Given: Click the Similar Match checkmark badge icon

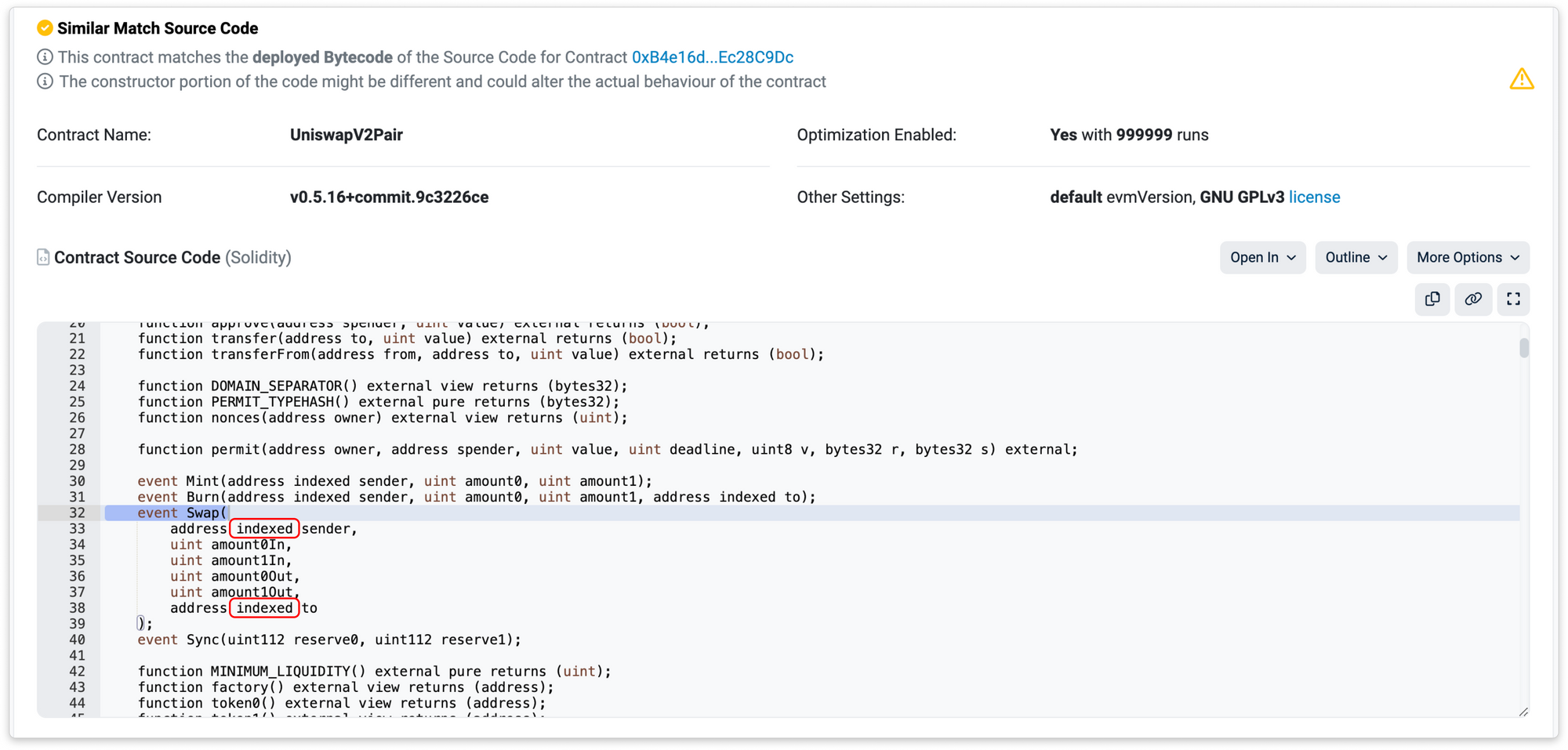Looking at the screenshot, I should point(45,28).
